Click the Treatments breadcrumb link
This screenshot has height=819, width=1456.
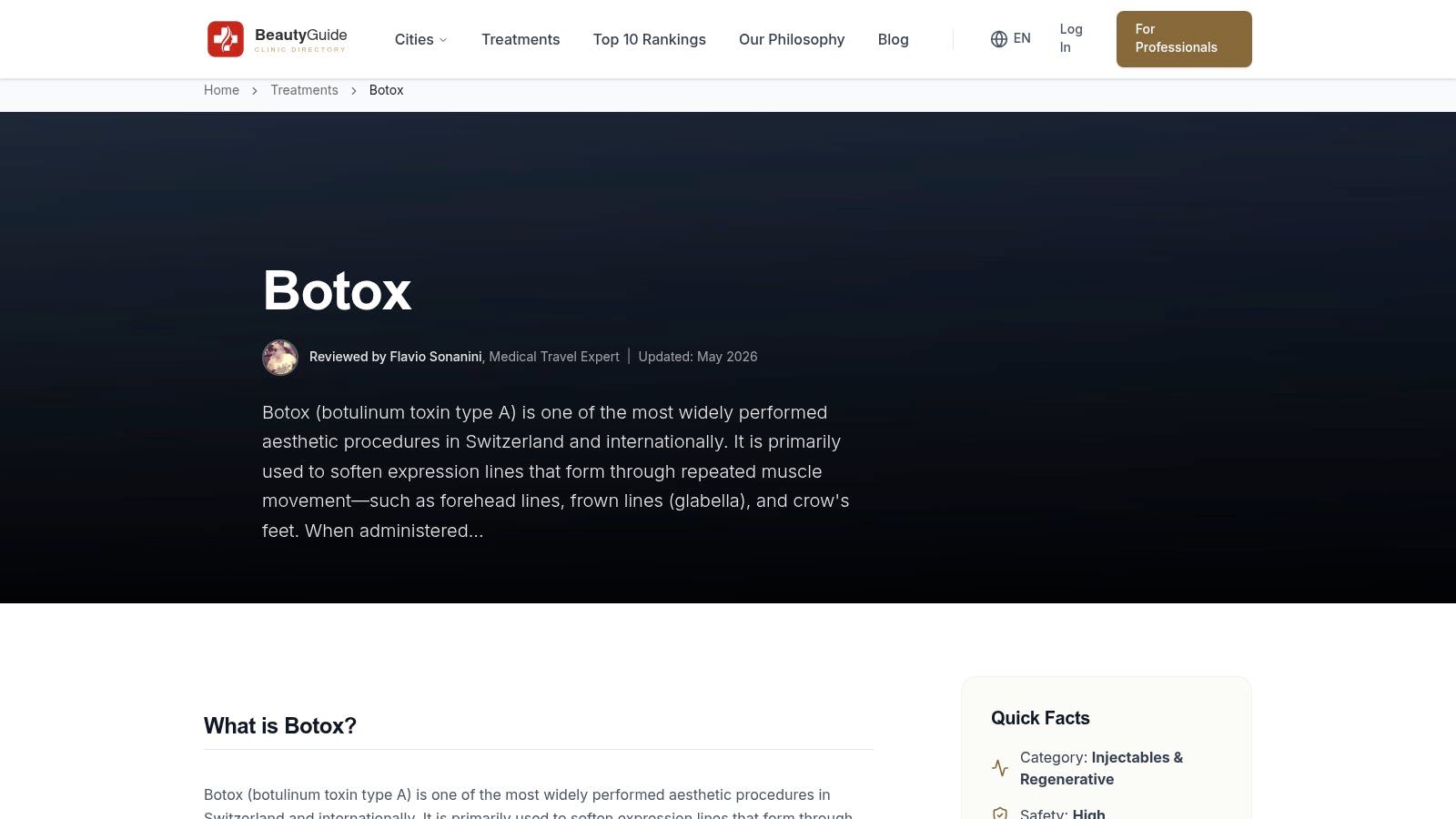(304, 90)
